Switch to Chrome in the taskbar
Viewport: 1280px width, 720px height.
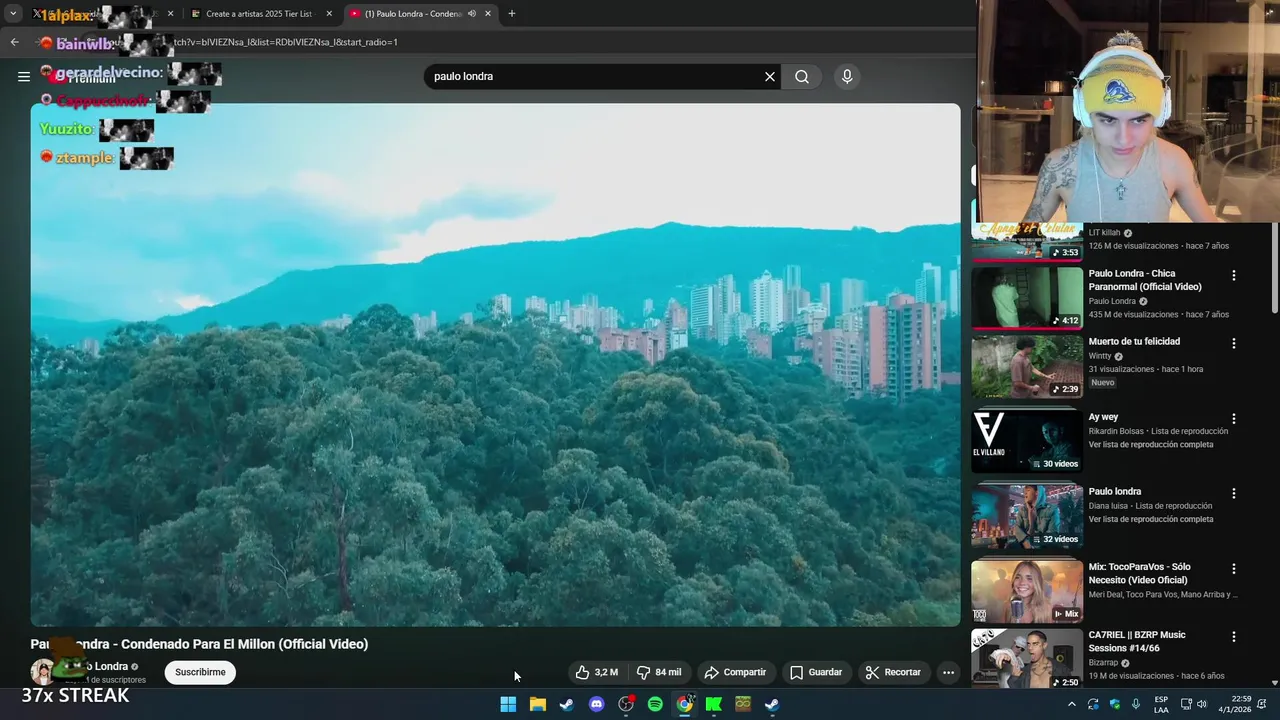coord(684,704)
